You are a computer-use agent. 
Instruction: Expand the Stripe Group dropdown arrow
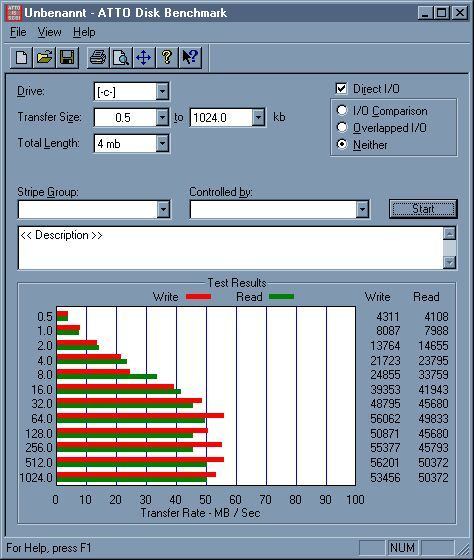(x=163, y=209)
